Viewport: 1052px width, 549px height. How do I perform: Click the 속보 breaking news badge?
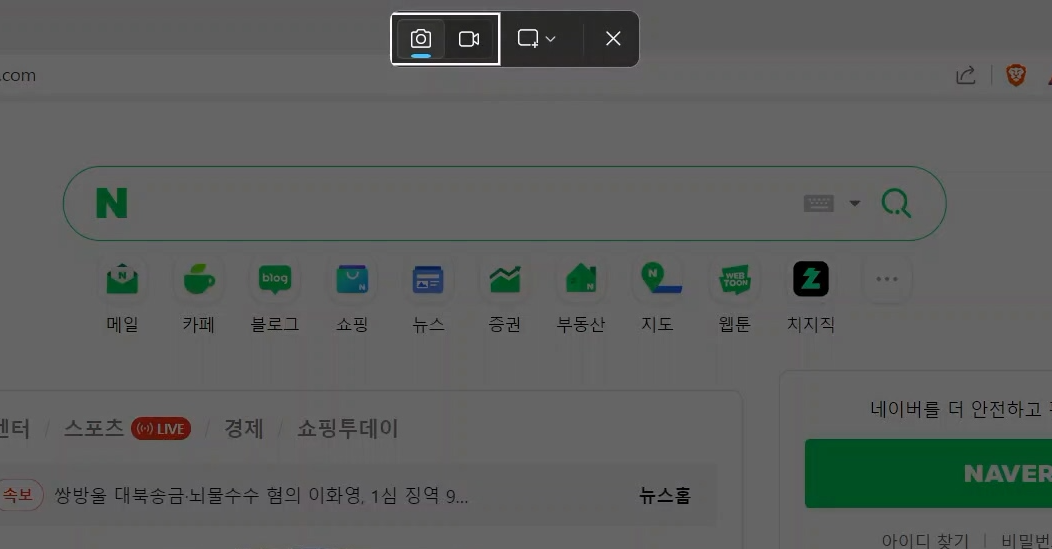(19, 495)
